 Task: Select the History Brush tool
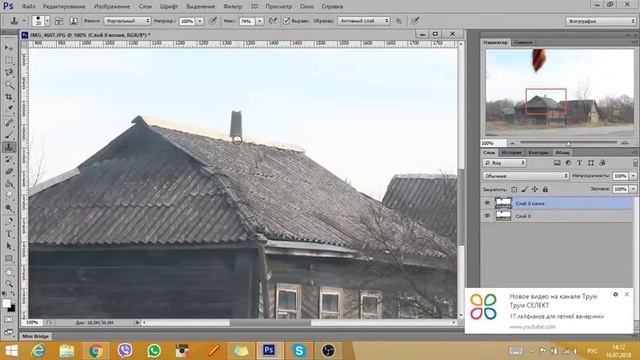coord(9,159)
